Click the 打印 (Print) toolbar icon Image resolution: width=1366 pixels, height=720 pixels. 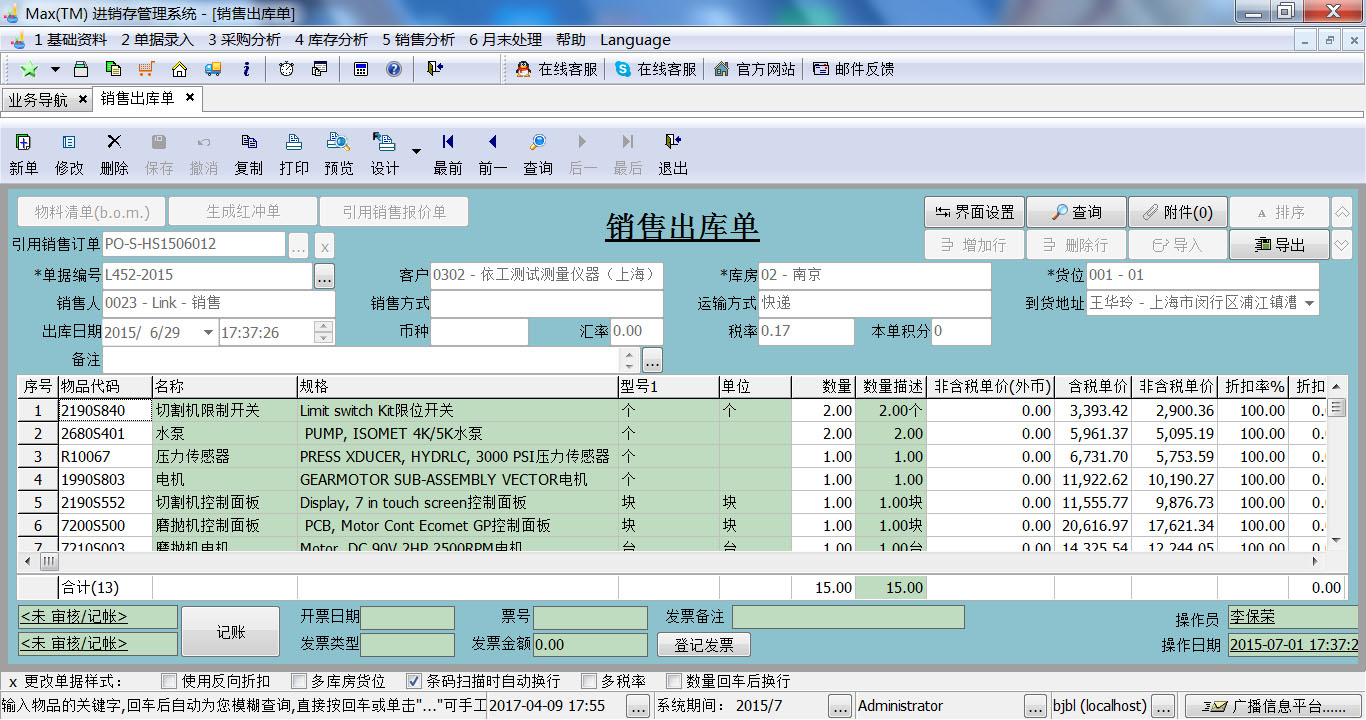tap(294, 153)
